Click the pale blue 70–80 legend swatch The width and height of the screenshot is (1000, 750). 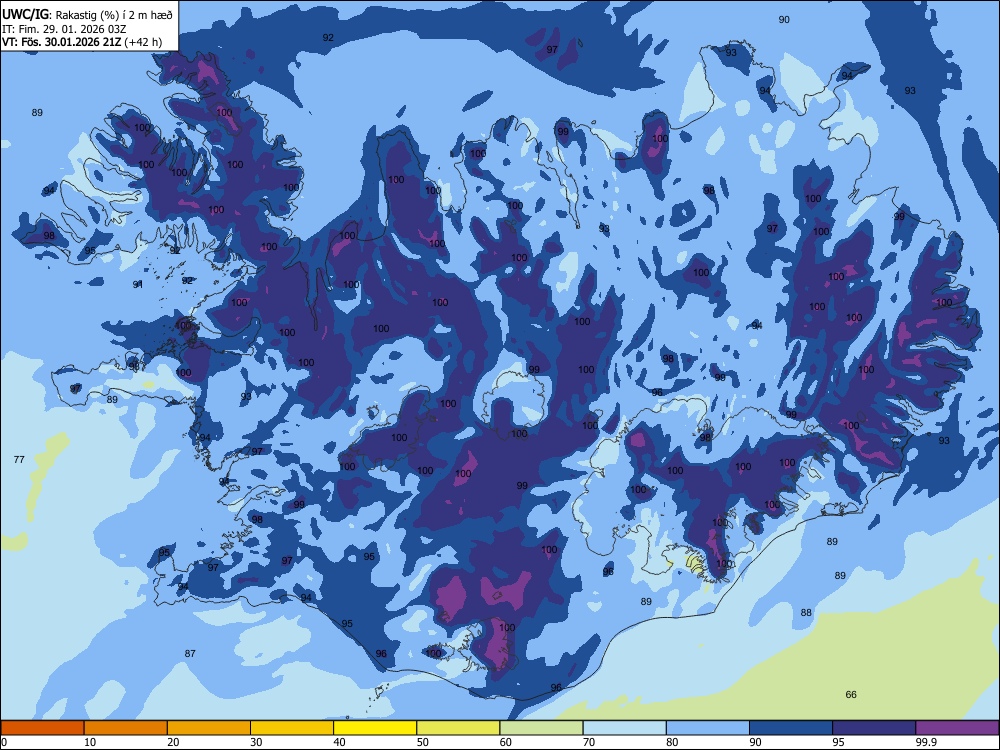[x=624, y=728]
